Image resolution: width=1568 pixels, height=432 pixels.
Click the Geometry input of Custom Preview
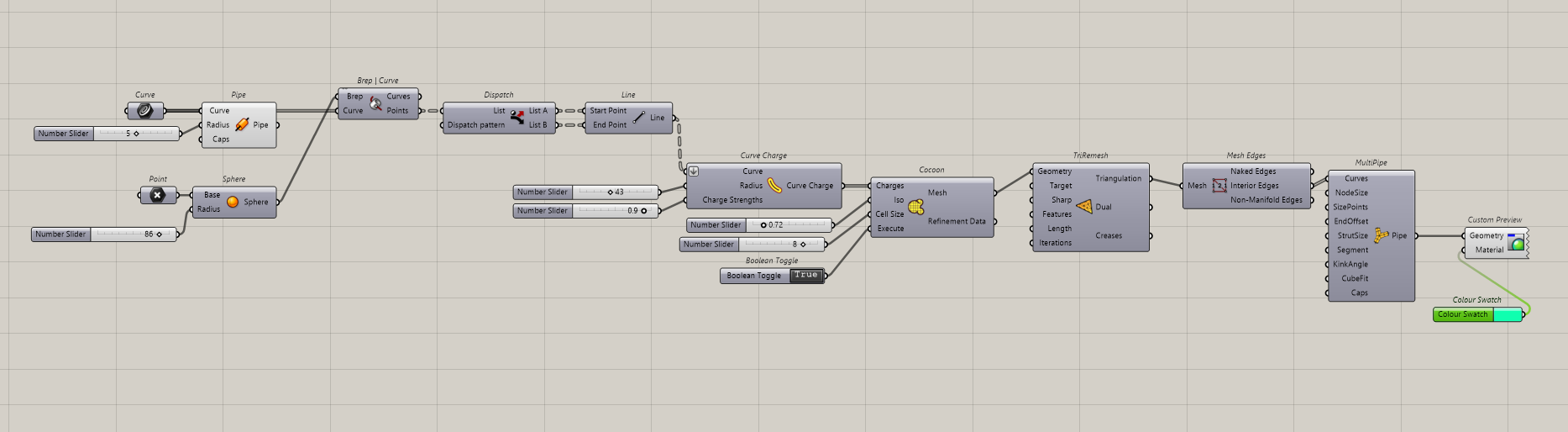tap(1486, 236)
